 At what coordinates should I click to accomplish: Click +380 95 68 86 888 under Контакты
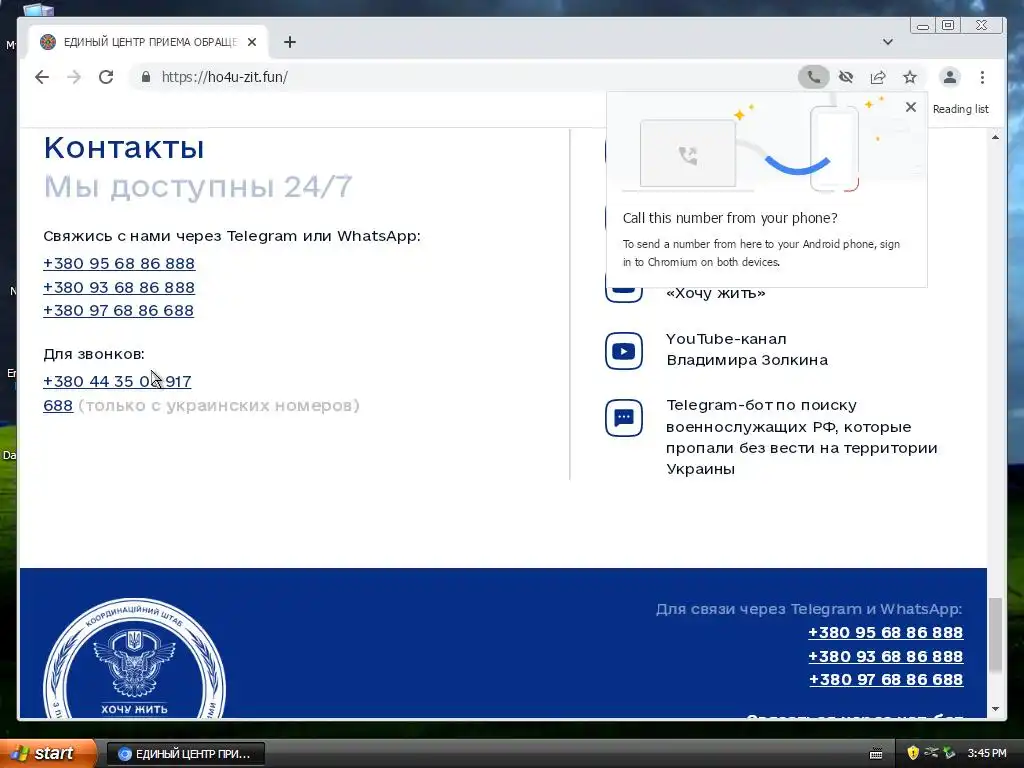119,264
